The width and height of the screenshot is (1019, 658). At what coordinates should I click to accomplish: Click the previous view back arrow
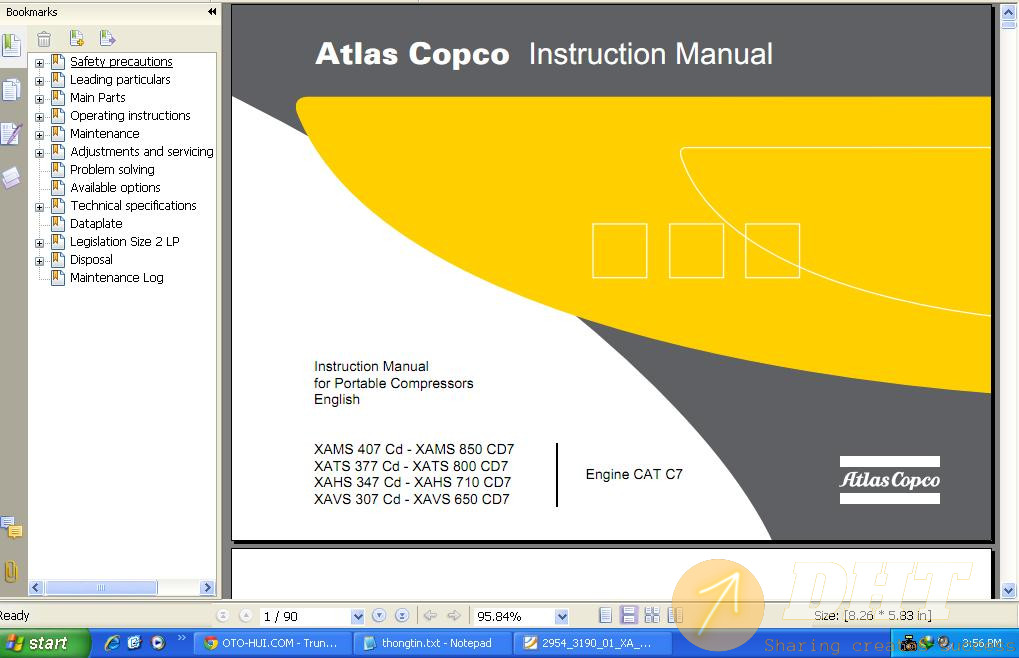click(x=430, y=615)
